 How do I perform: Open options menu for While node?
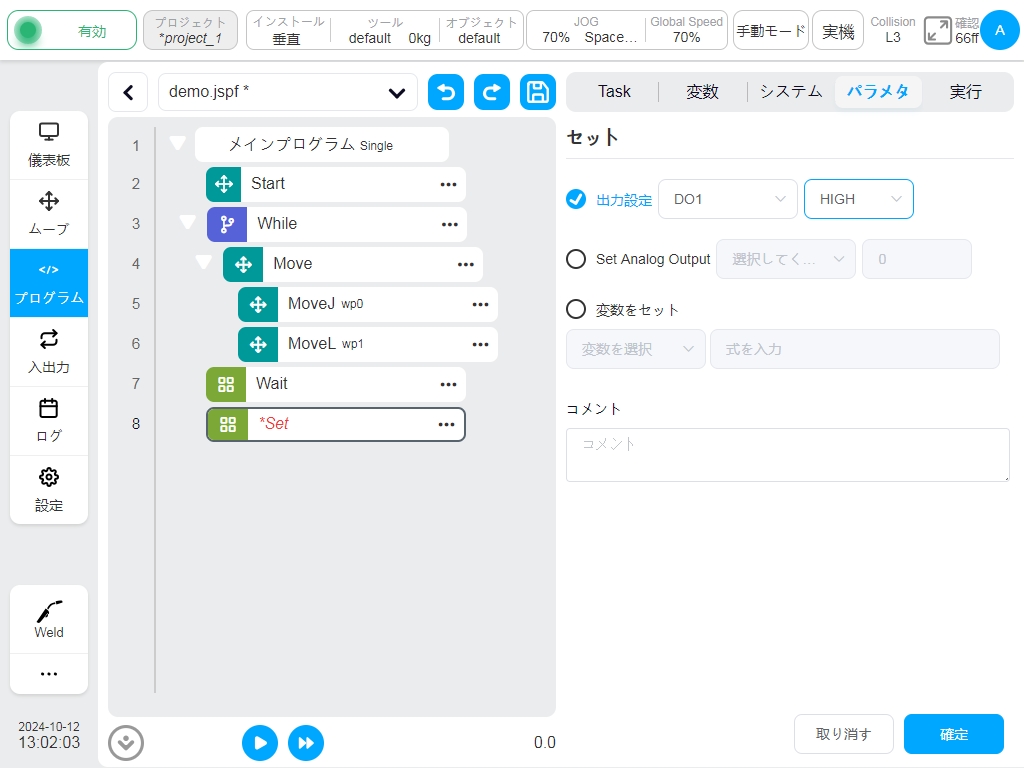[450, 224]
